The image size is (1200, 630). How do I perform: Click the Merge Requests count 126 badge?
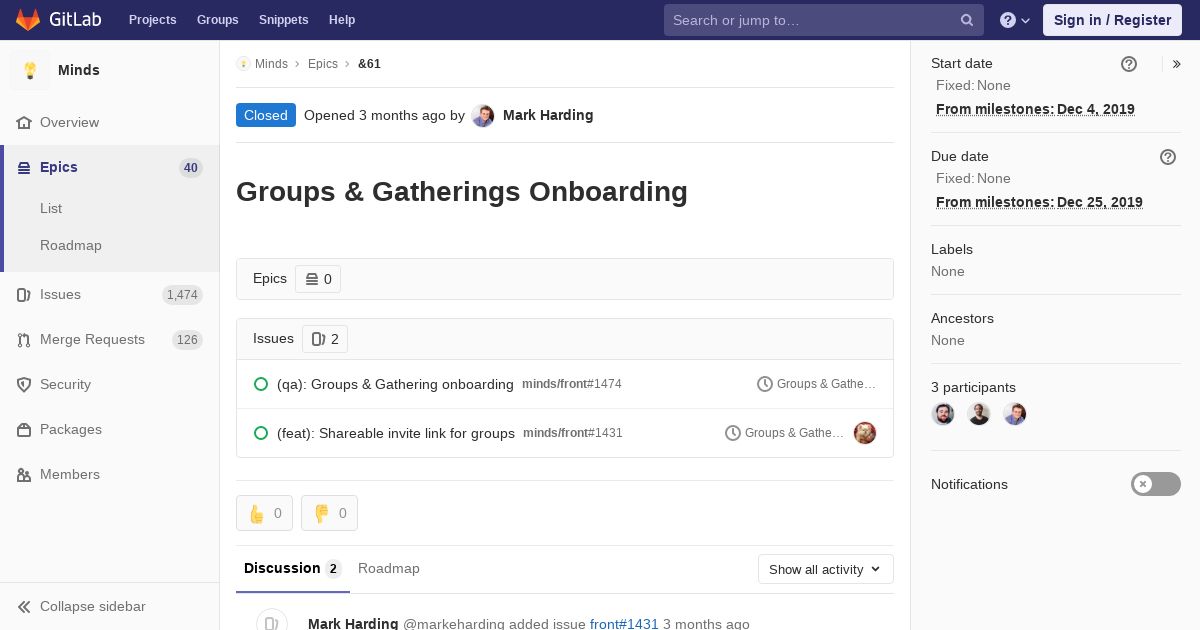coord(187,340)
